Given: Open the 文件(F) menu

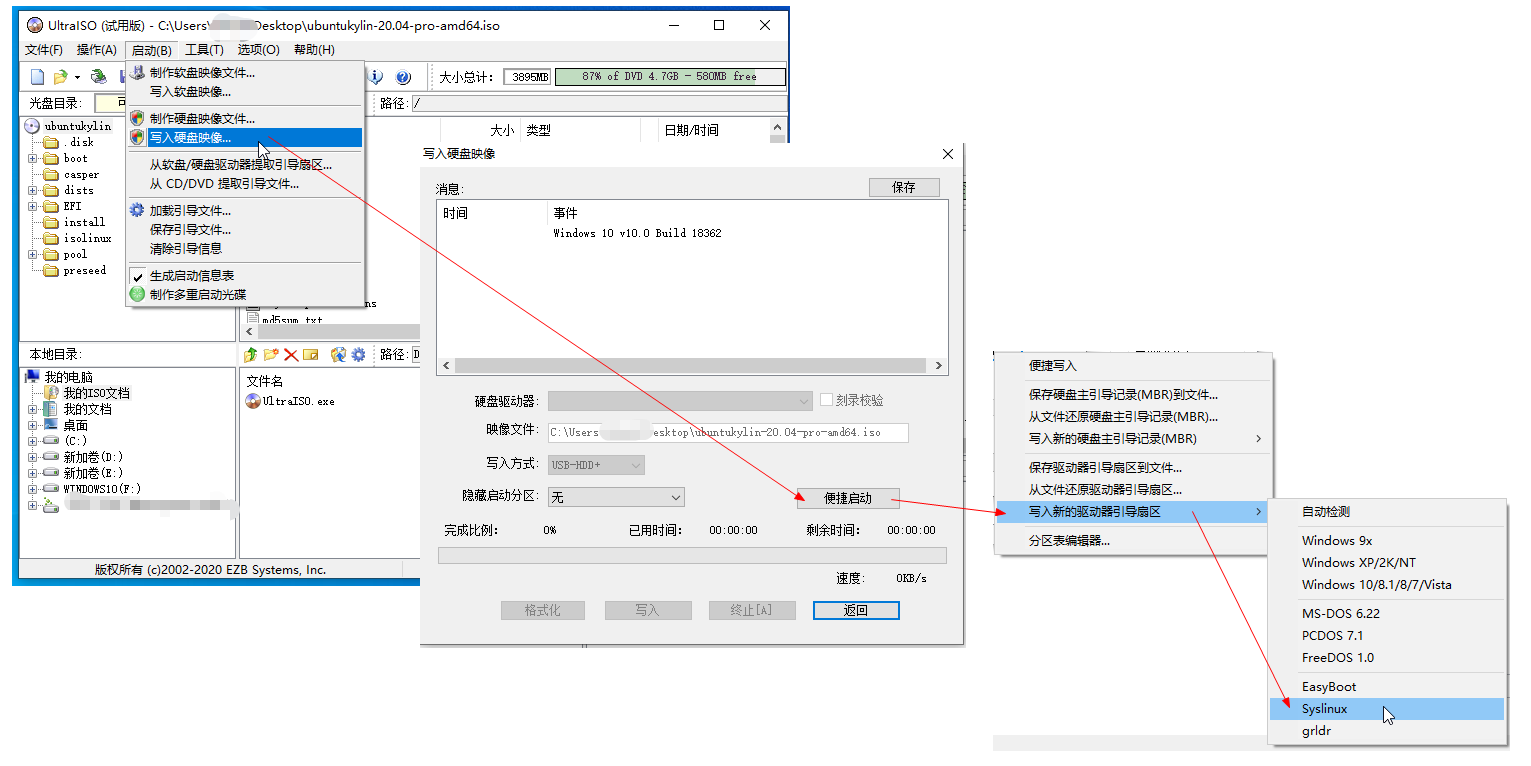Looking at the screenshot, I should click(x=44, y=50).
